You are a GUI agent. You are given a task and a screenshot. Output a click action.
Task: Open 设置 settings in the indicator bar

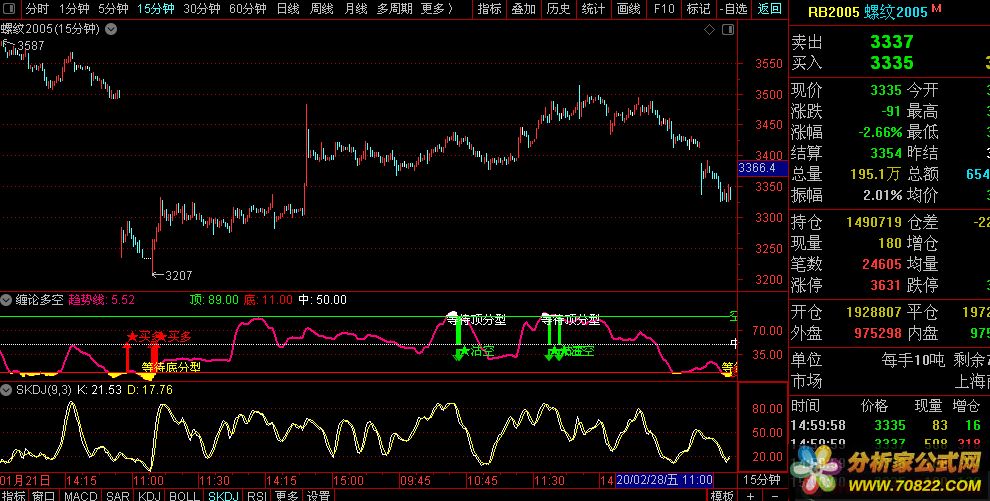point(318,495)
